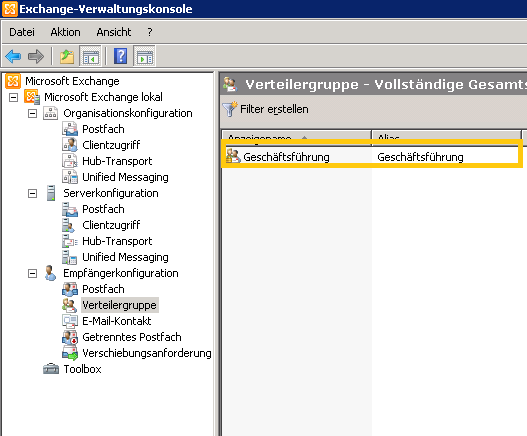
Task: Click the filter funnel icon
Action: pos(230,109)
